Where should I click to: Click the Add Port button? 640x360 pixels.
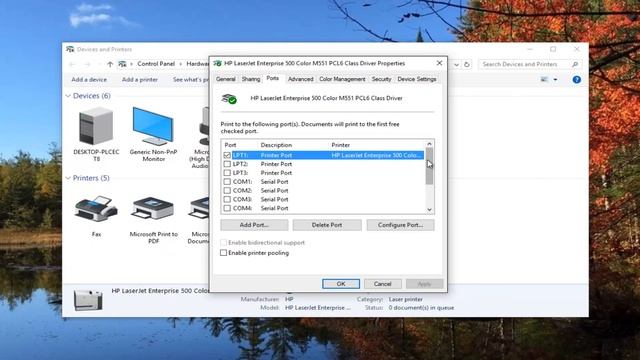[x=254, y=225]
